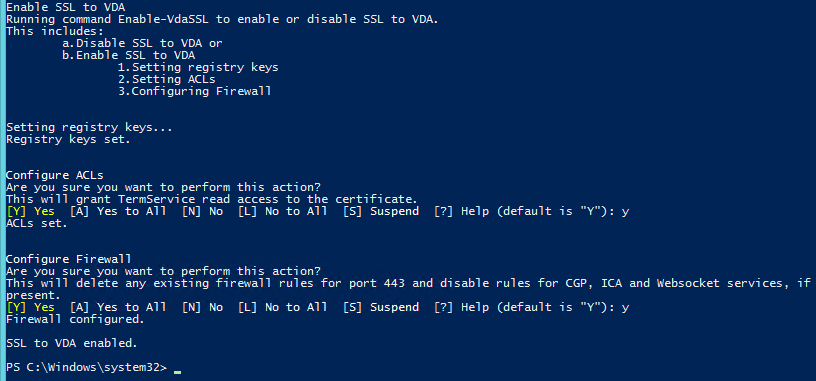Click [A] Yes to All in firewall prompt
Viewport: 816px width, 381px height.
tap(118, 307)
